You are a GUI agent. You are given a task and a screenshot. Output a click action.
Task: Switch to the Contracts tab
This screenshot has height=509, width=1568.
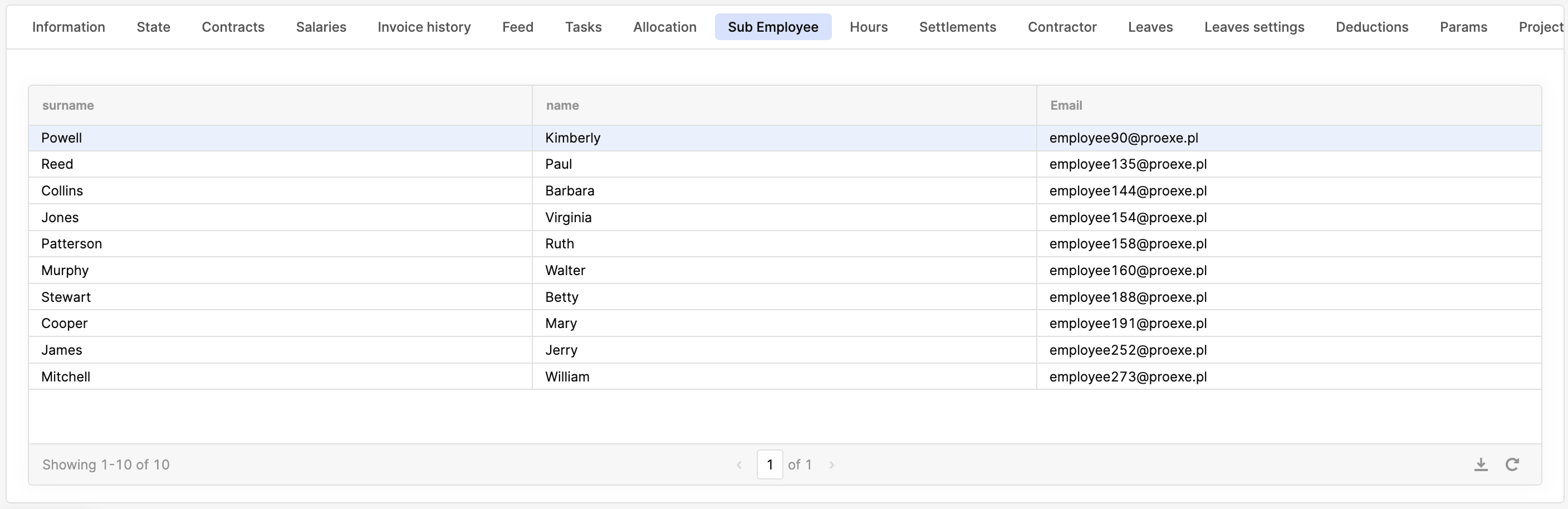233,27
